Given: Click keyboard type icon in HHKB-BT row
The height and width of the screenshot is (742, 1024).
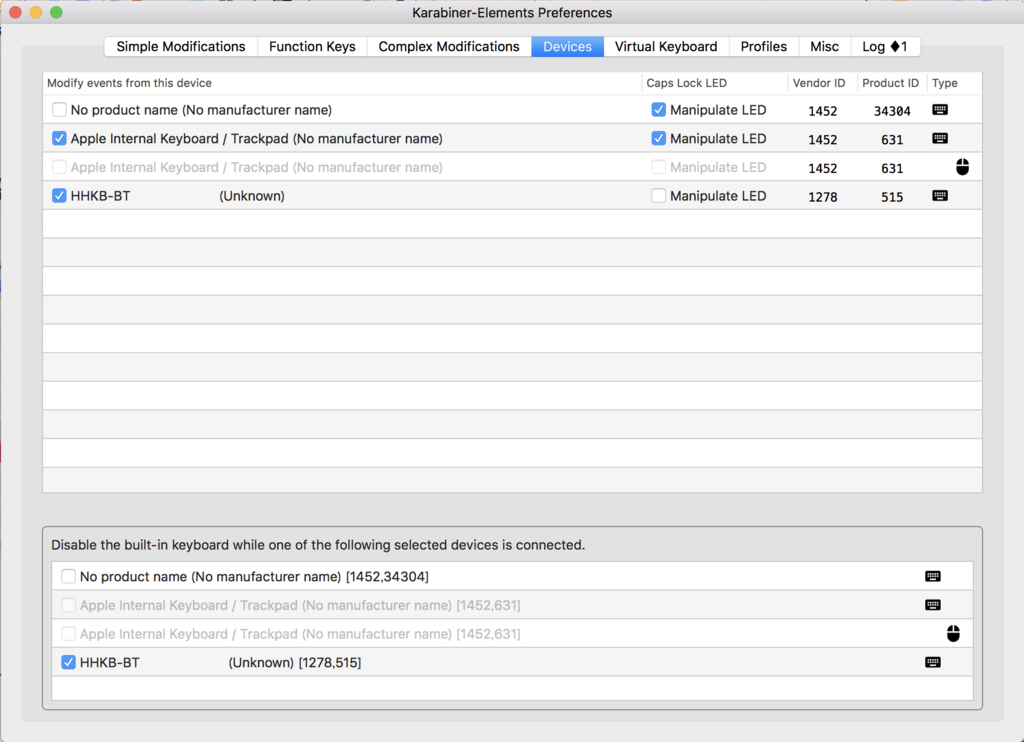Looking at the screenshot, I should click(940, 196).
